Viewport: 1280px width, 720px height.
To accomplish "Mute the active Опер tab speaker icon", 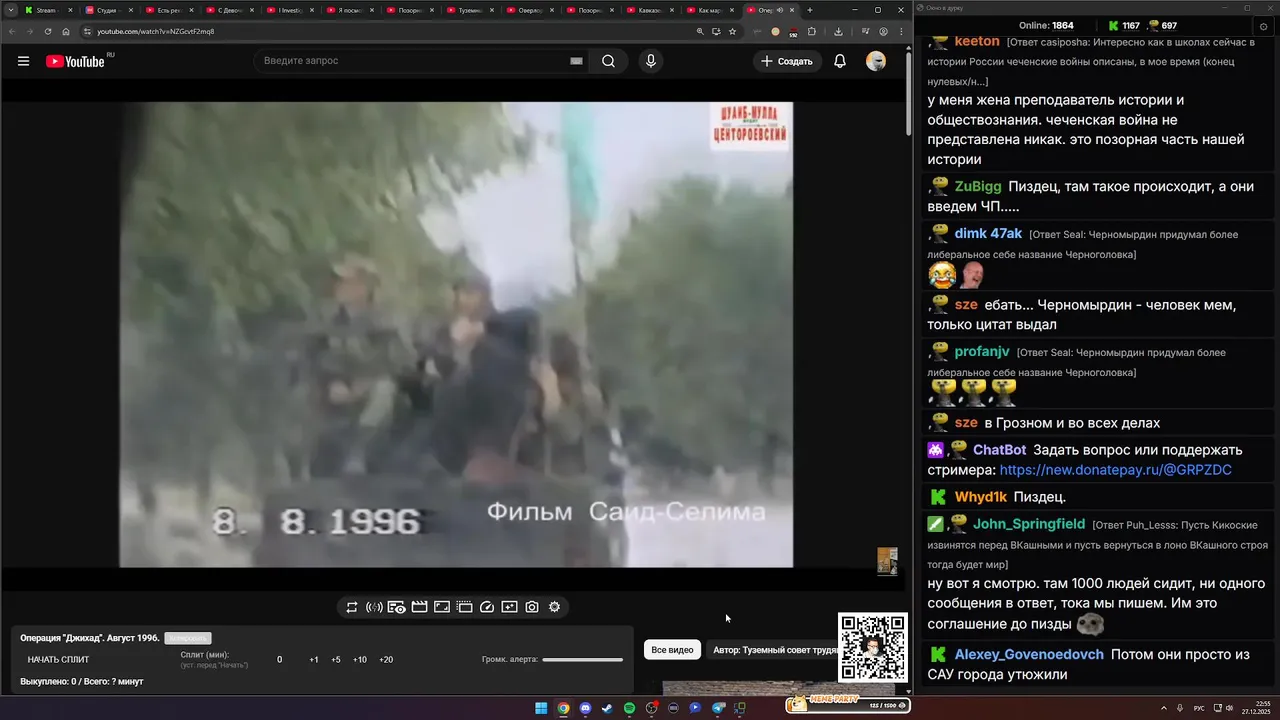I will [781, 10].
